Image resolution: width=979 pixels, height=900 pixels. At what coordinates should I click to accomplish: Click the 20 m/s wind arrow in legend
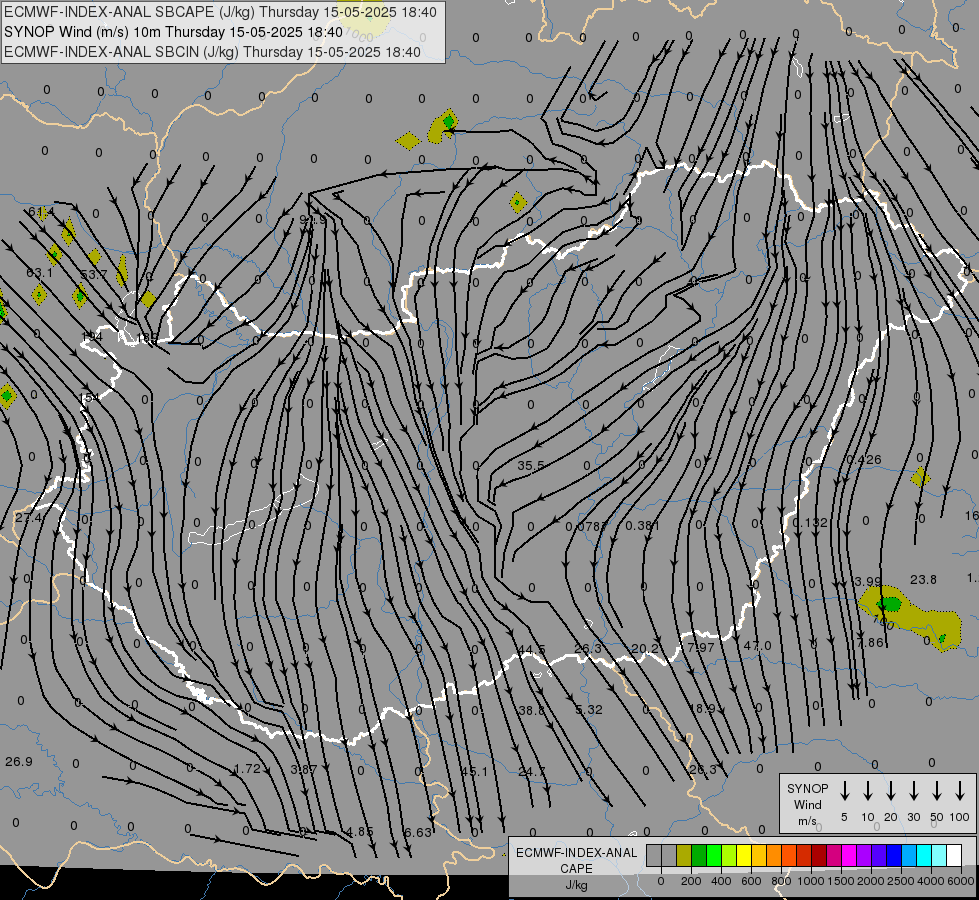(x=891, y=791)
